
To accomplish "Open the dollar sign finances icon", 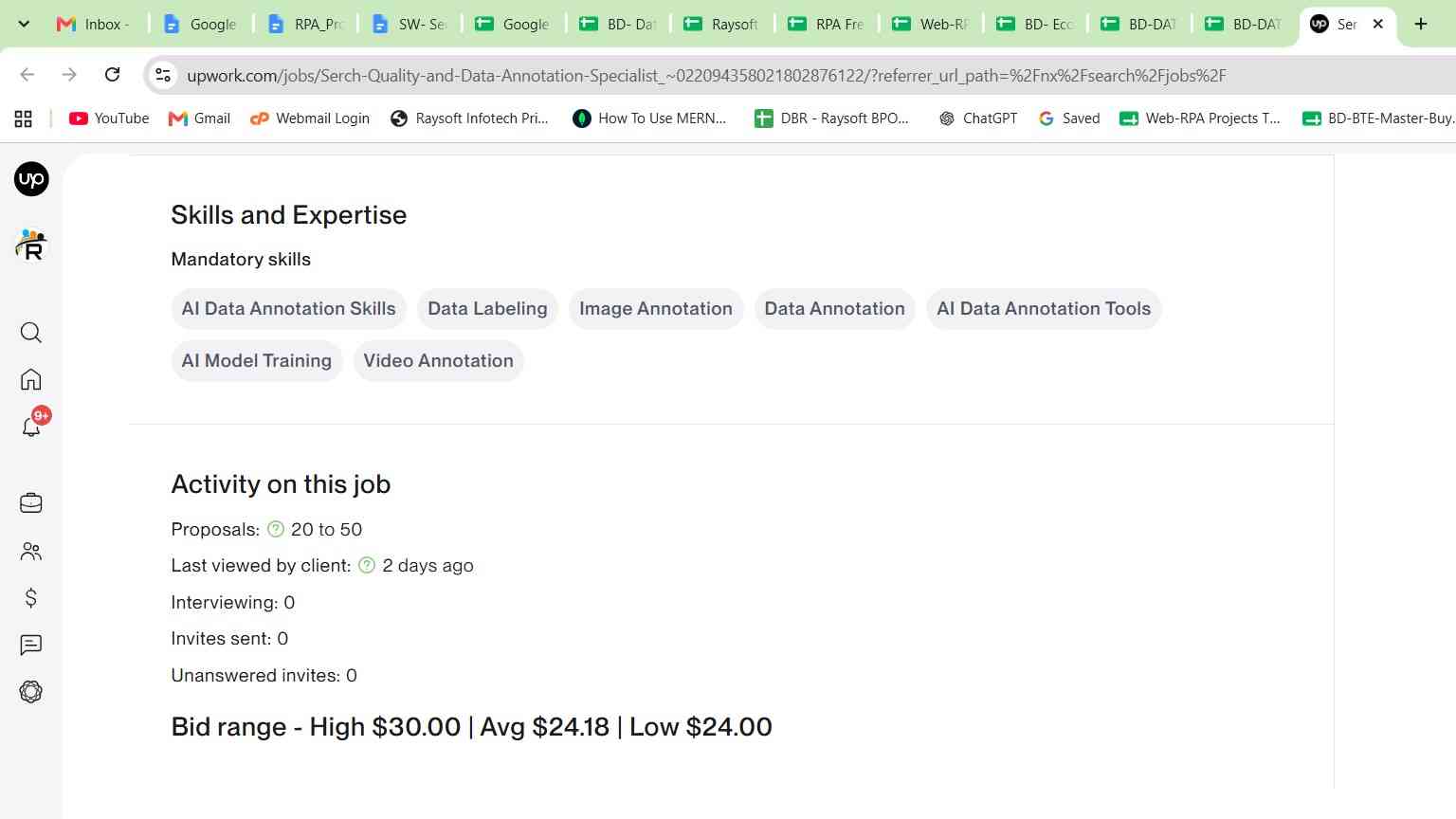I will point(31,598).
